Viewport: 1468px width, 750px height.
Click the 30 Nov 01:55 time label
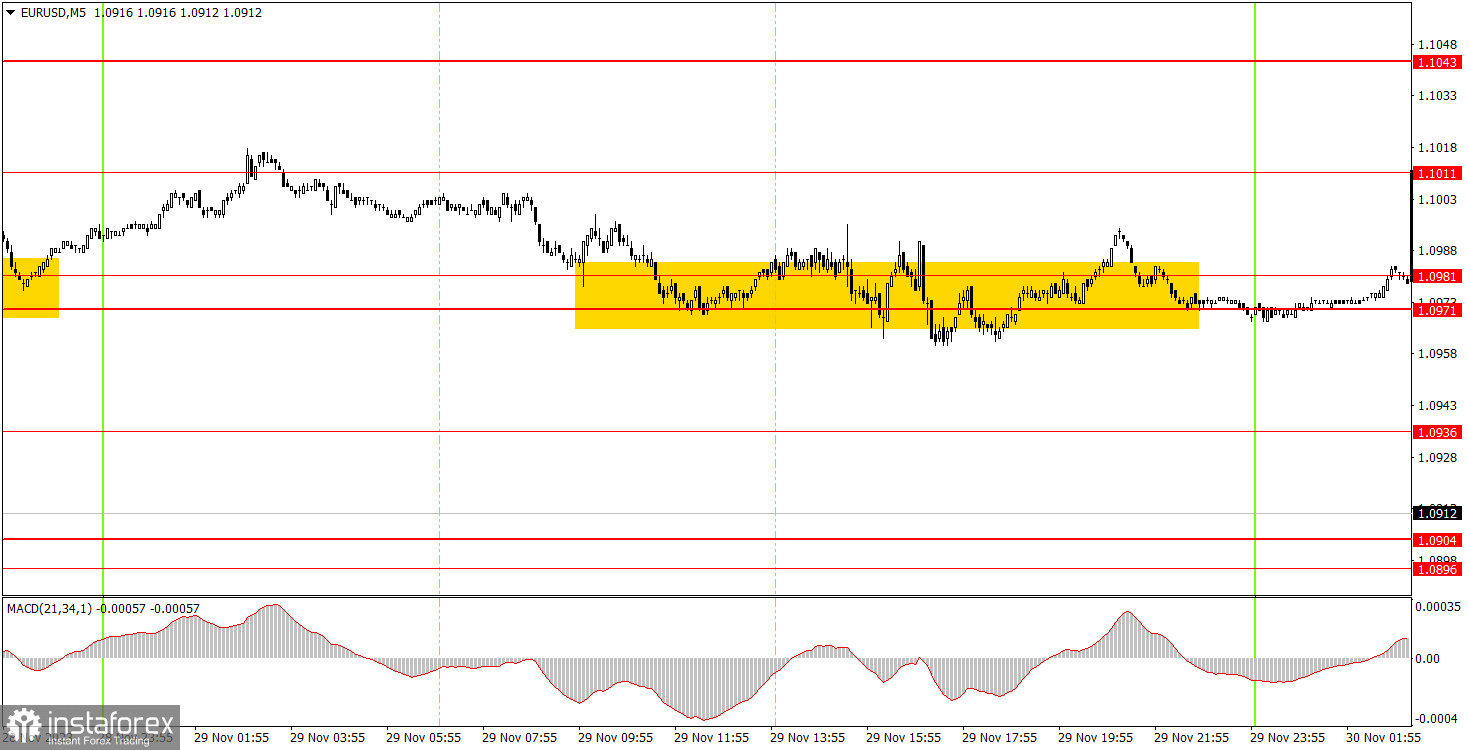1385,737
